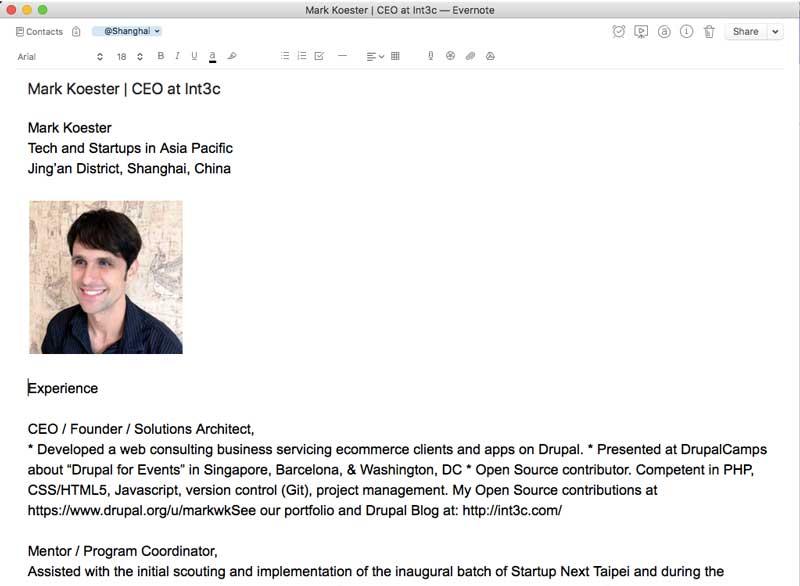Move note to trash
Image resolution: width=800 pixels, height=586 pixels.
[709, 32]
